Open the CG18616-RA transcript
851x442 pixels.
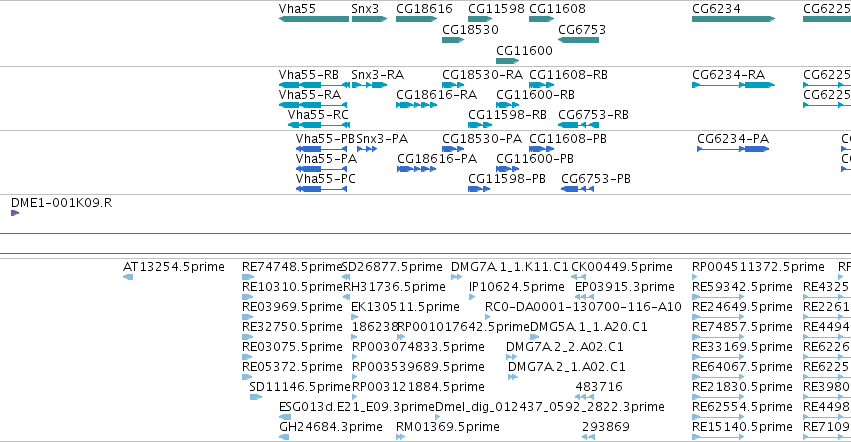point(416,105)
